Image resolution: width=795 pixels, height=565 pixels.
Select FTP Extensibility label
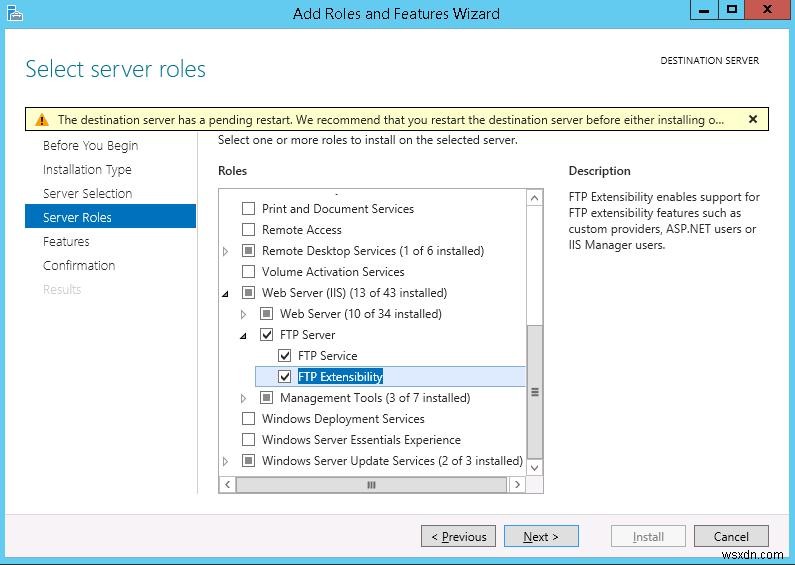(x=340, y=376)
